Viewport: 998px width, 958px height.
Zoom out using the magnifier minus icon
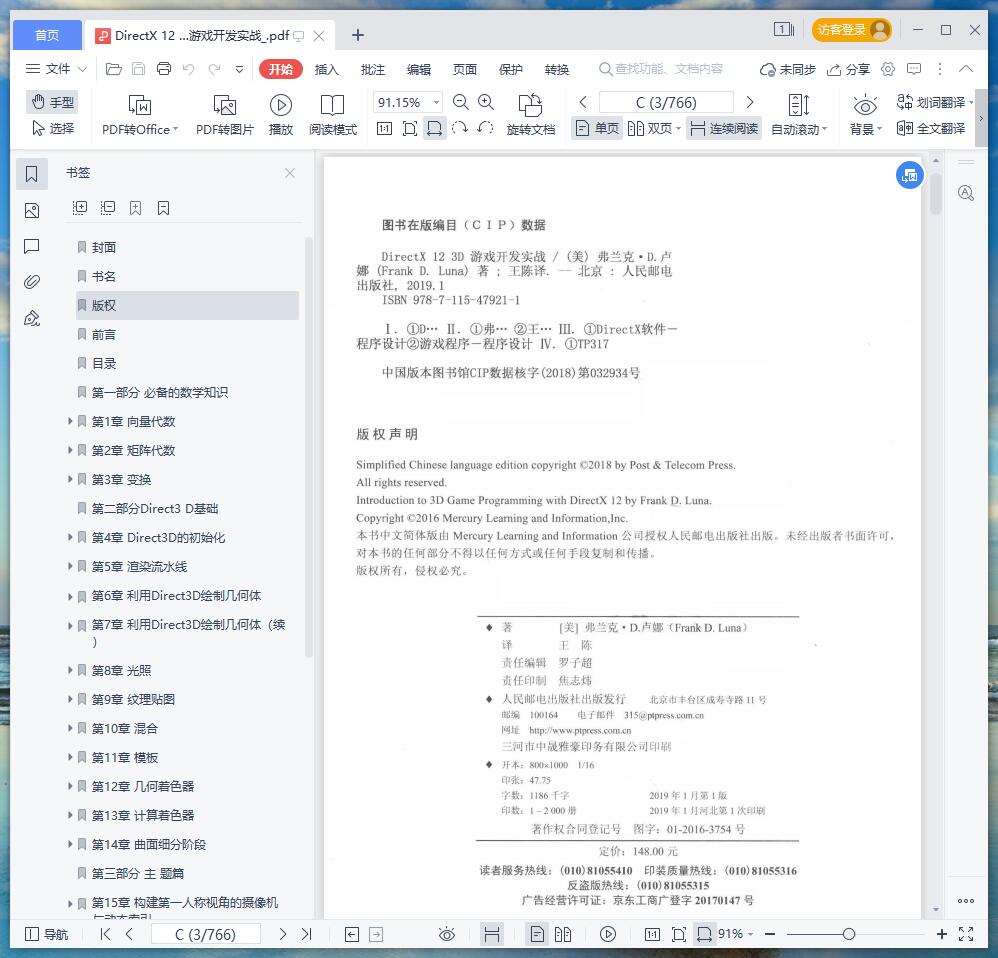[x=460, y=102]
